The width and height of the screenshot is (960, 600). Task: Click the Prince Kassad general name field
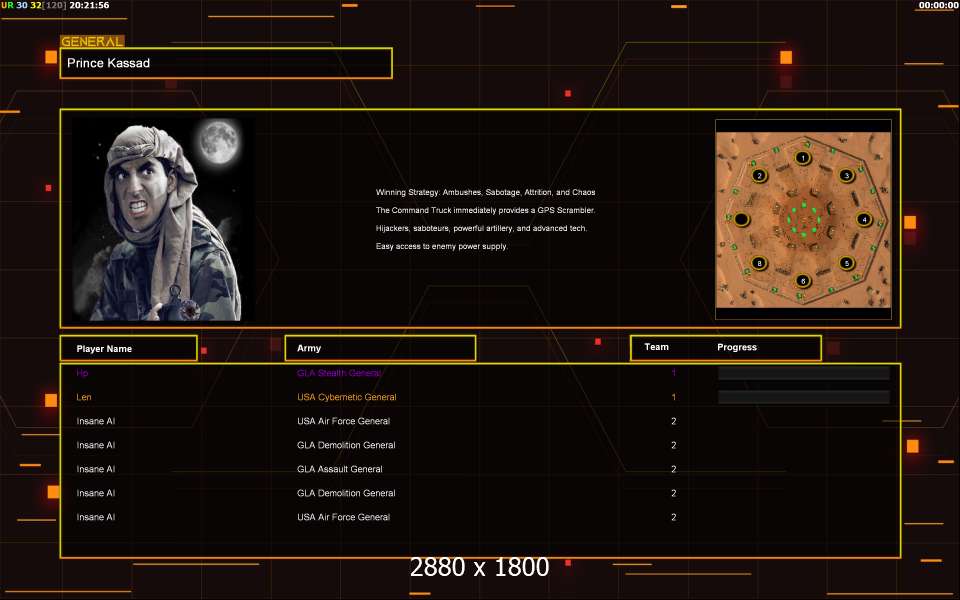[226, 63]
